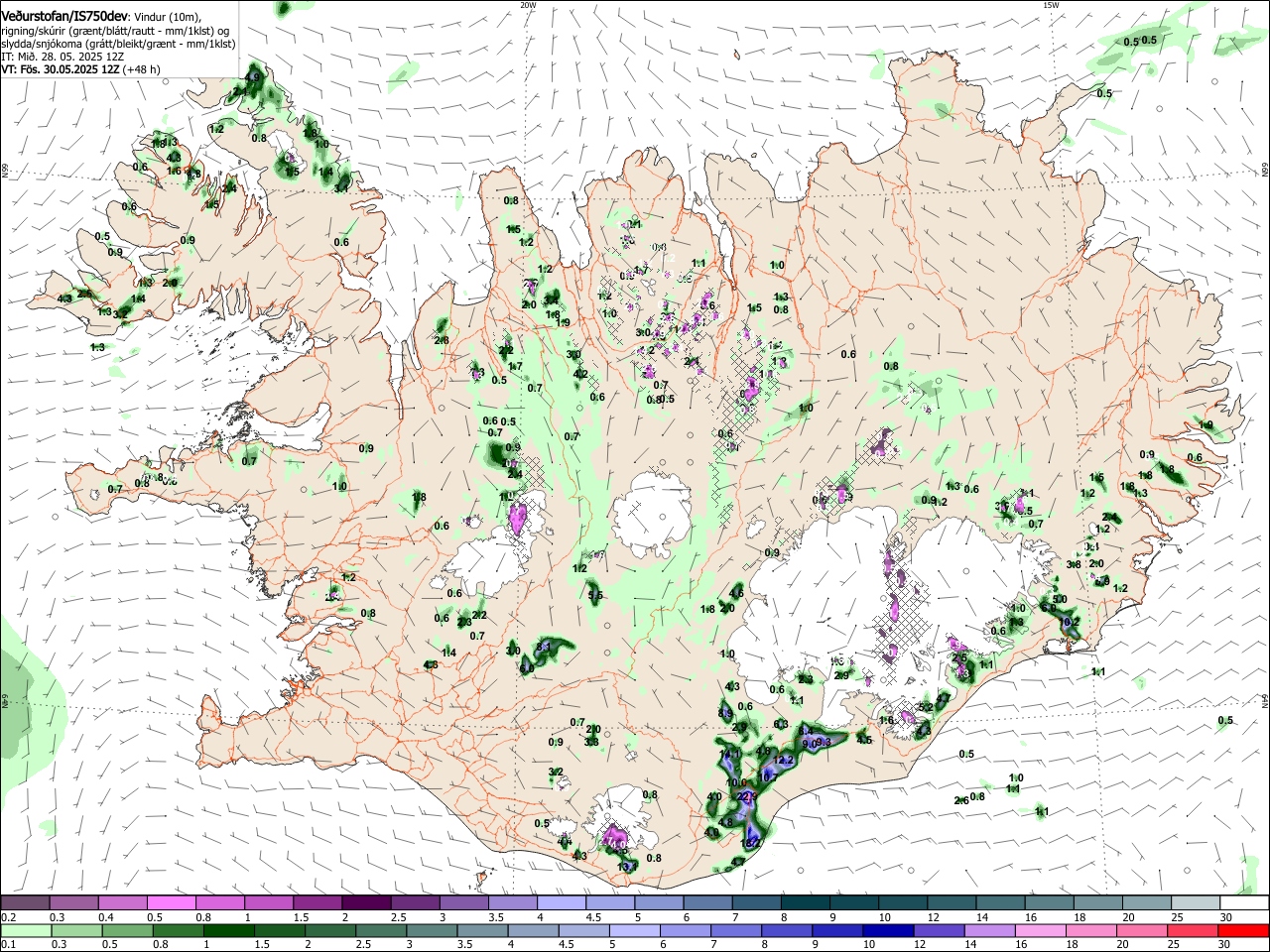Viewport: 1270px width, 952px height.
Task: Select the medium green 0.5 swatch, lower legend row
Action: [x=127, y=931]
